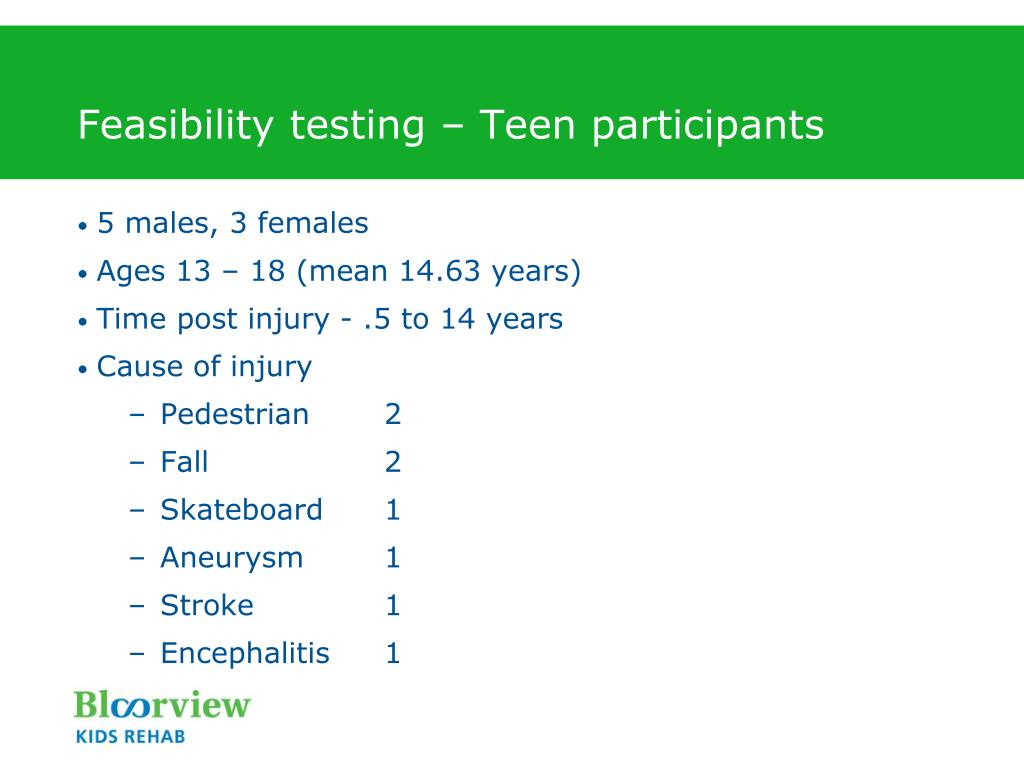Select the '5 males, 3 females' bullet

point(232,223)
